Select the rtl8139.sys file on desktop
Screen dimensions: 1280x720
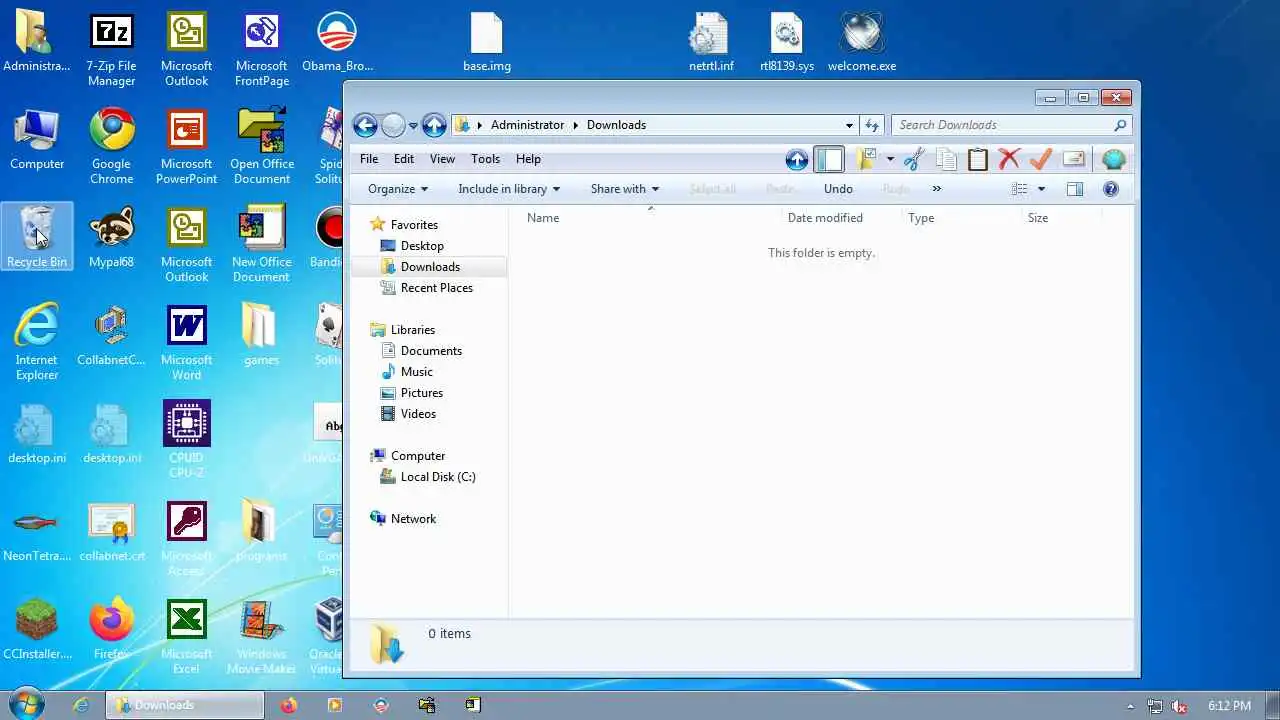click(787, 43)
